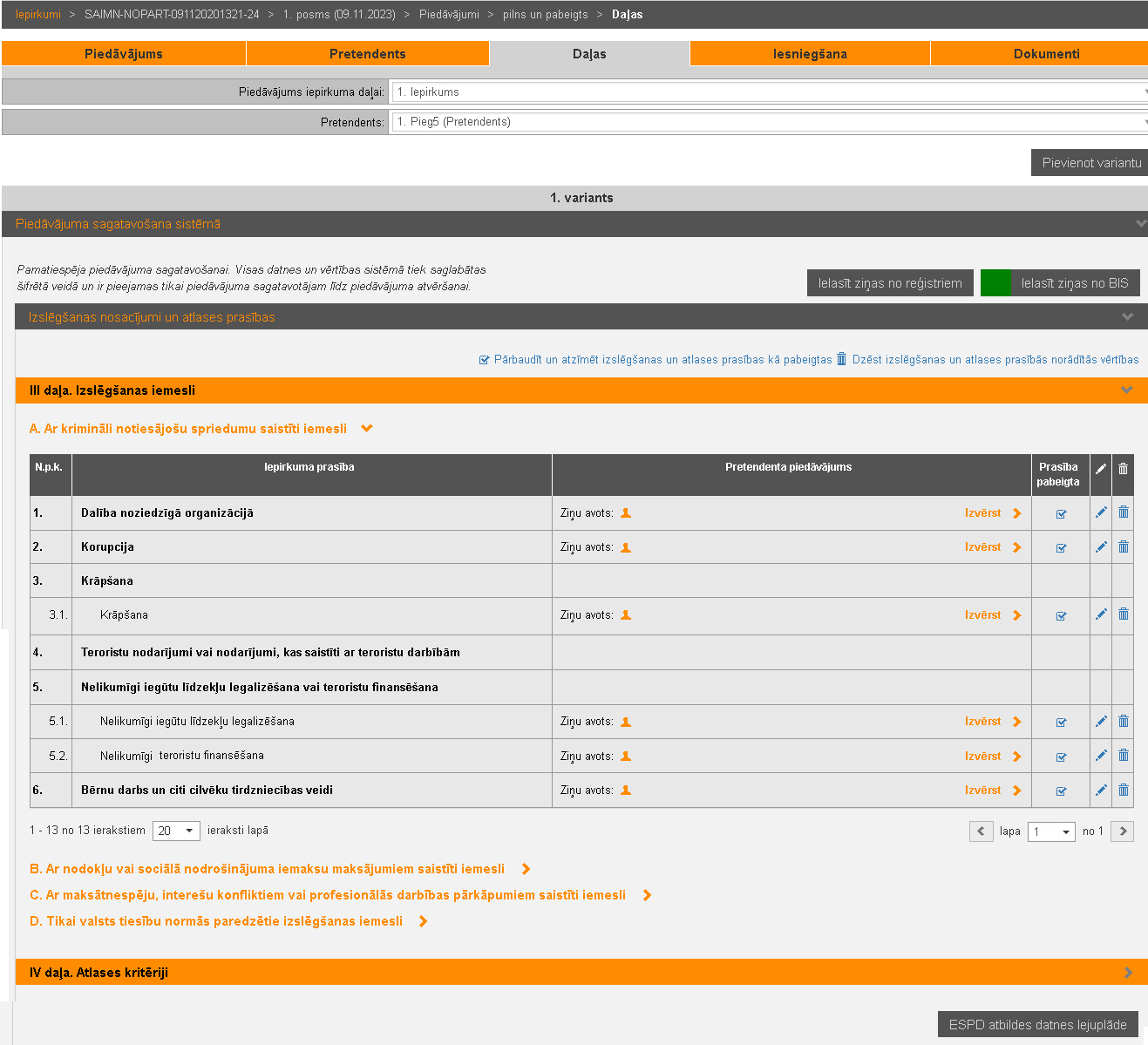The width and height of the screenshot is (1148, 1045).
Task: Open the Dokumenti tab
Action: (1046, 54)
